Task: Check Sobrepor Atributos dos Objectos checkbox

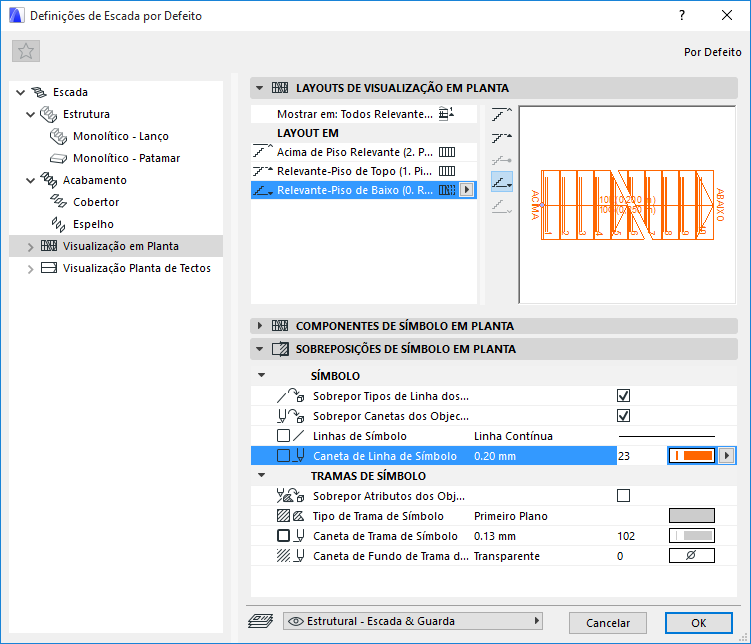Action: tap(623, 496)
